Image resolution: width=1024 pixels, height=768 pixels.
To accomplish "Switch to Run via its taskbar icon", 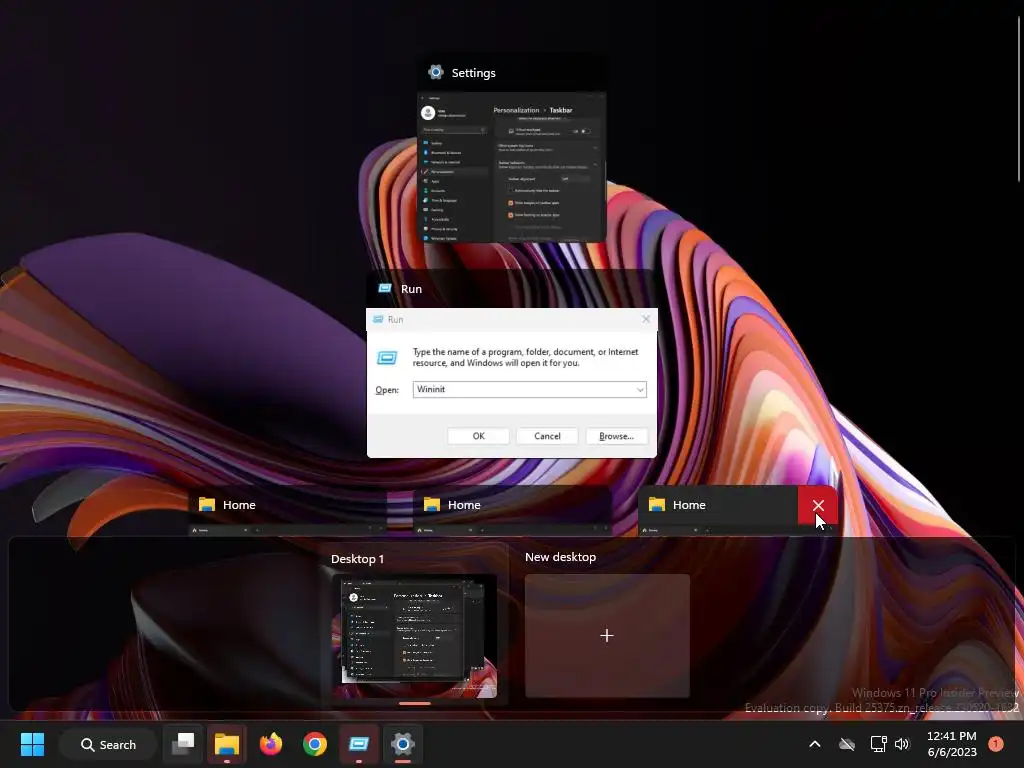I will 359,744.
